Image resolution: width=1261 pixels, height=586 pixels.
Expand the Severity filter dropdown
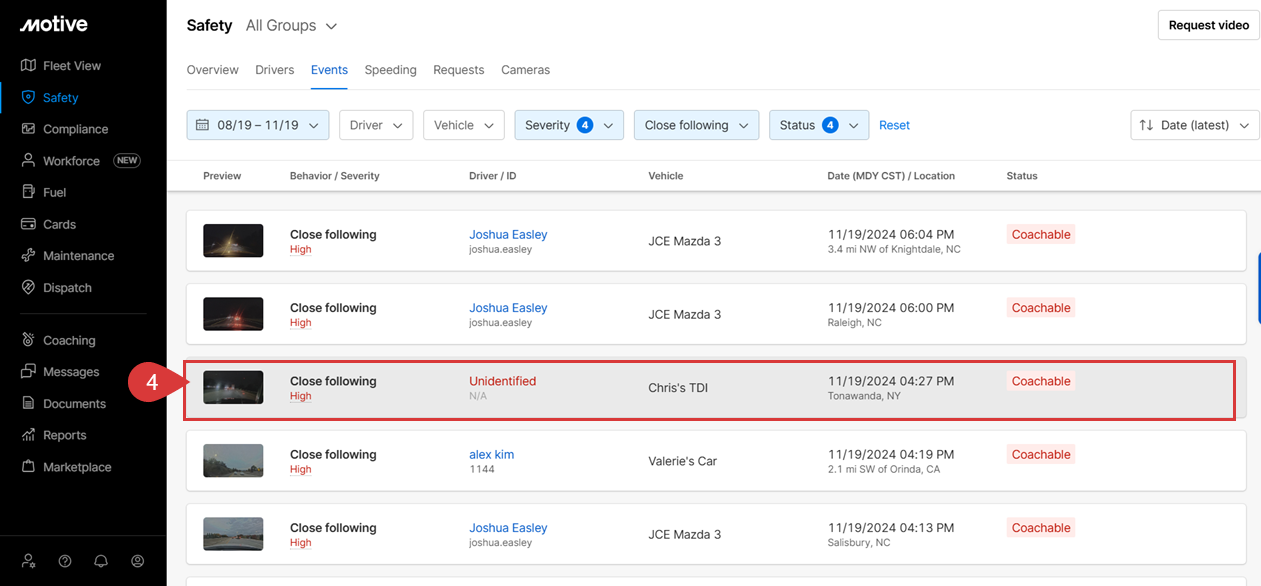(569, 125)
